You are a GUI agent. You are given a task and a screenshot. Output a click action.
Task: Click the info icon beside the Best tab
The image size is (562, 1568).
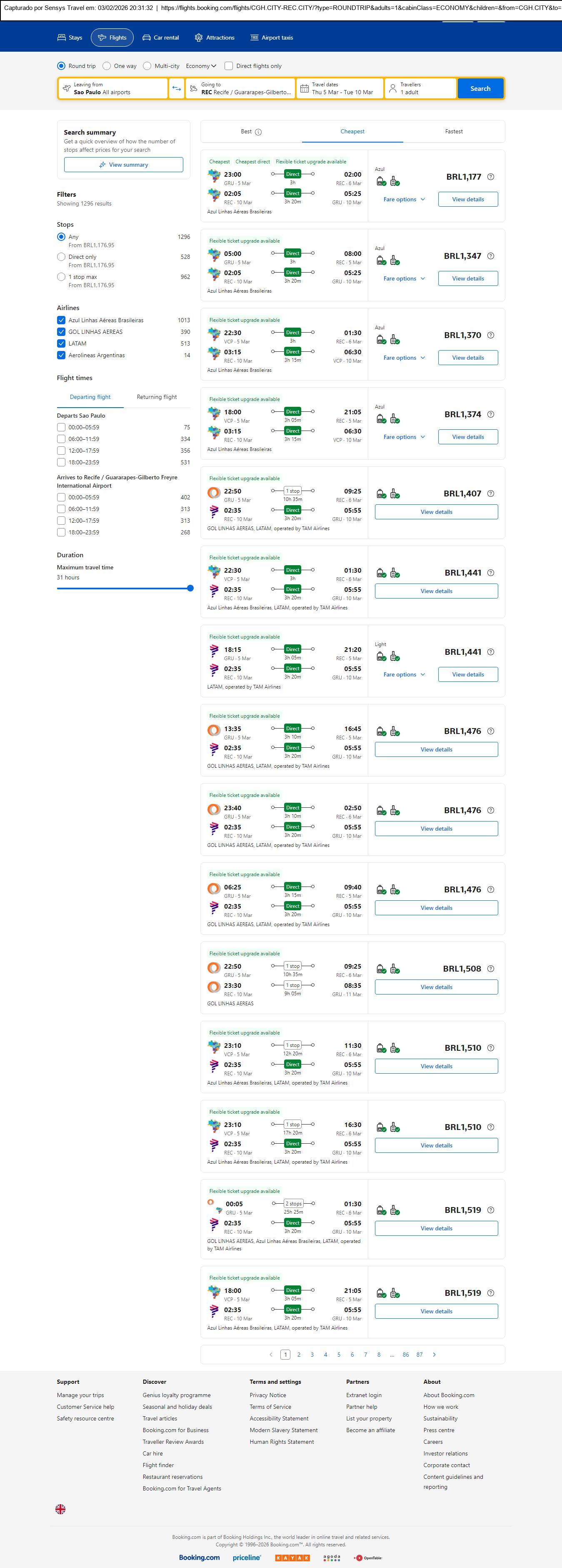(x=258, y=132)
